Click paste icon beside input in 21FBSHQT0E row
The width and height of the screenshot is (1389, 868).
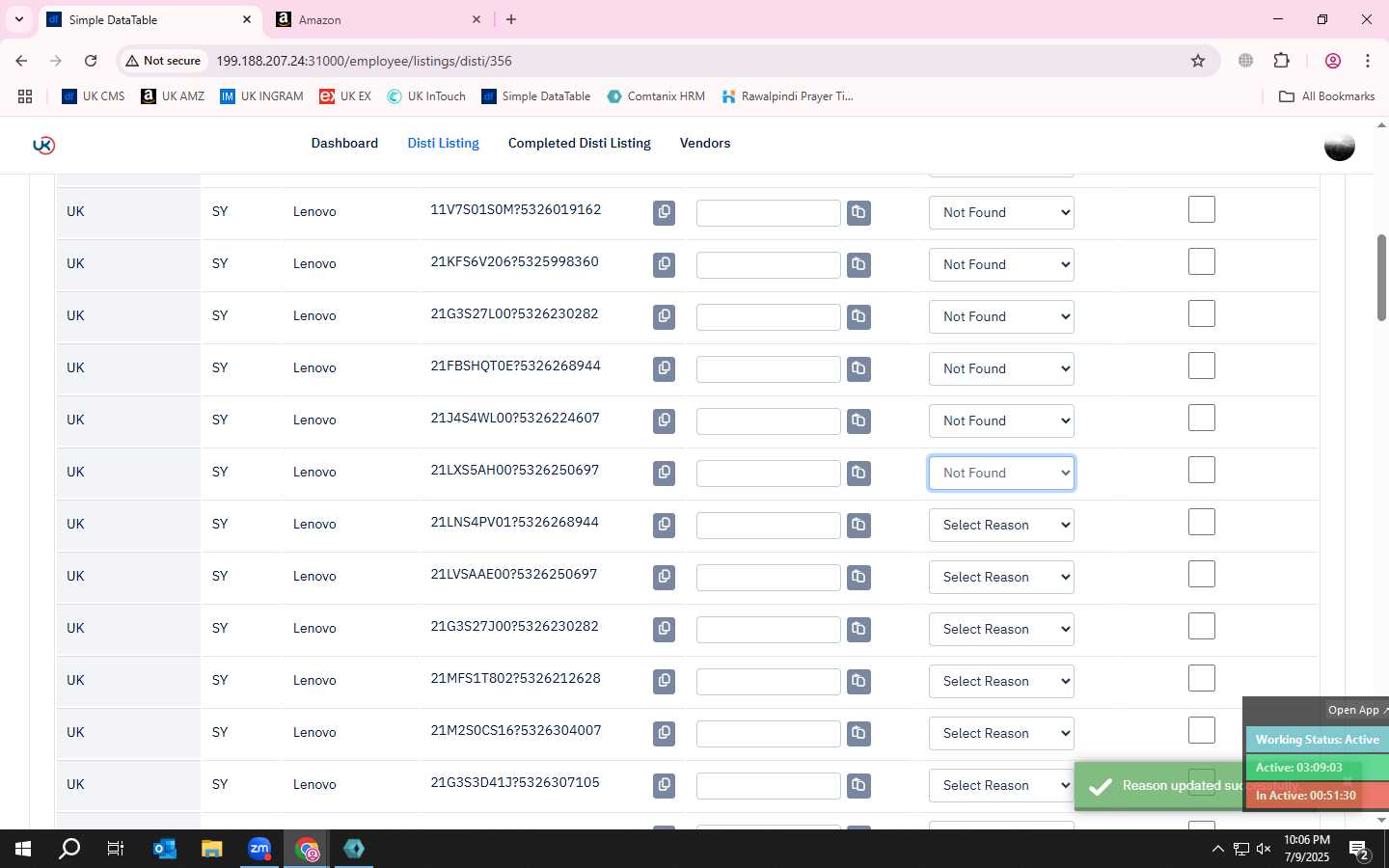point(858,368)
